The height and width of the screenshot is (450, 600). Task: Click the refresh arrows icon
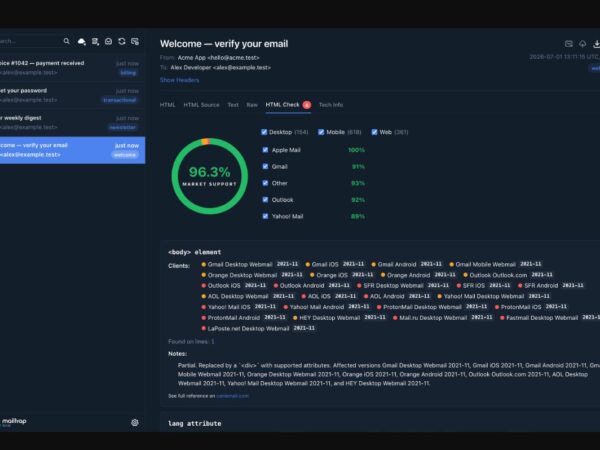coord(122,41)
